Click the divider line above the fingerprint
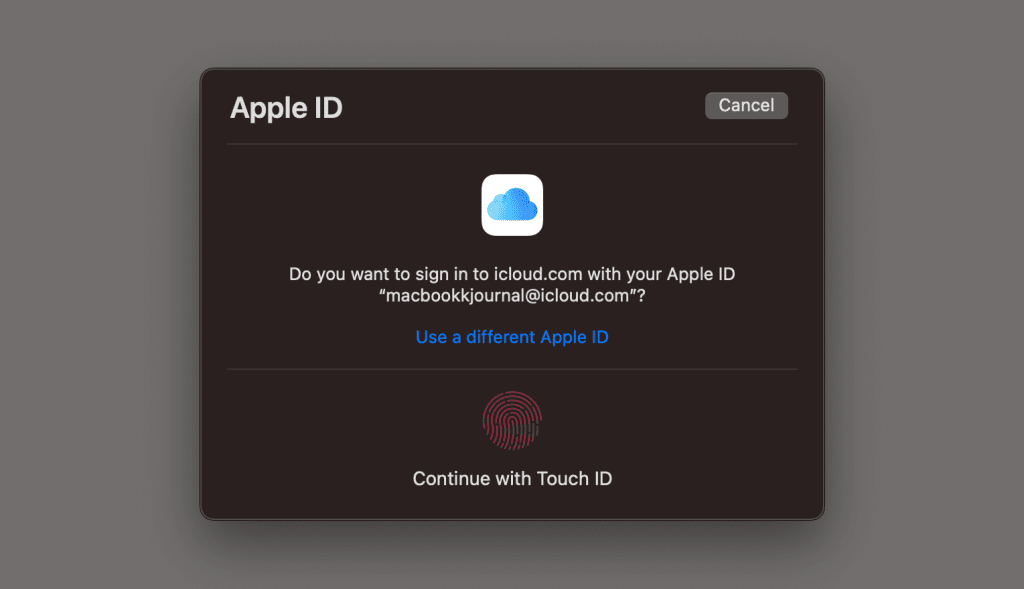Screen dimensions: 1024x589 pyautogui.click(x=512, y=369)
